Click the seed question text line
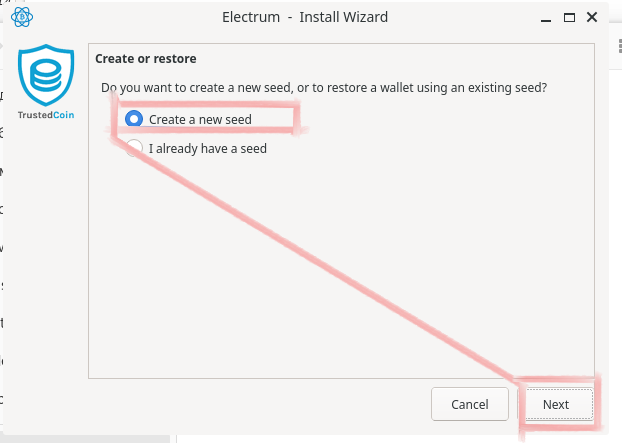622x443 pixels. pos(324,88)
